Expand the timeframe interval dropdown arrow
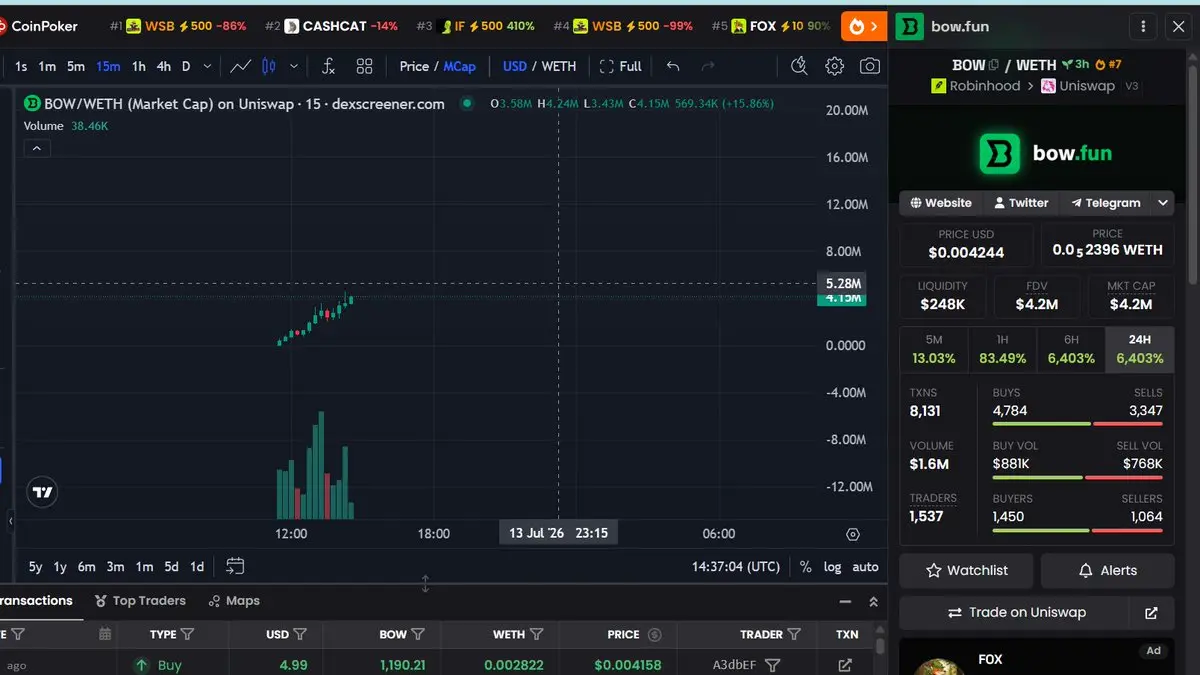 207,66
